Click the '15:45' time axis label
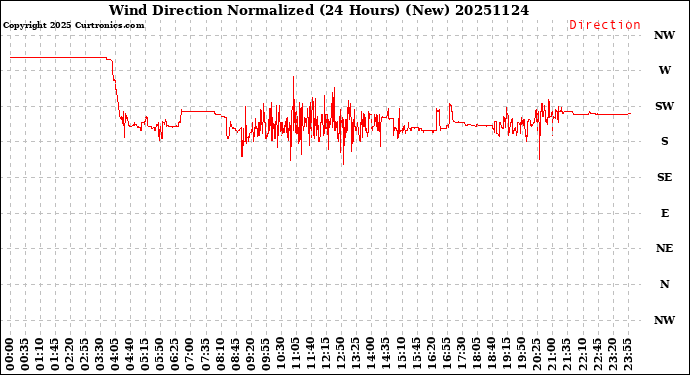Screen dimensions: 690x375 [416, 355]
